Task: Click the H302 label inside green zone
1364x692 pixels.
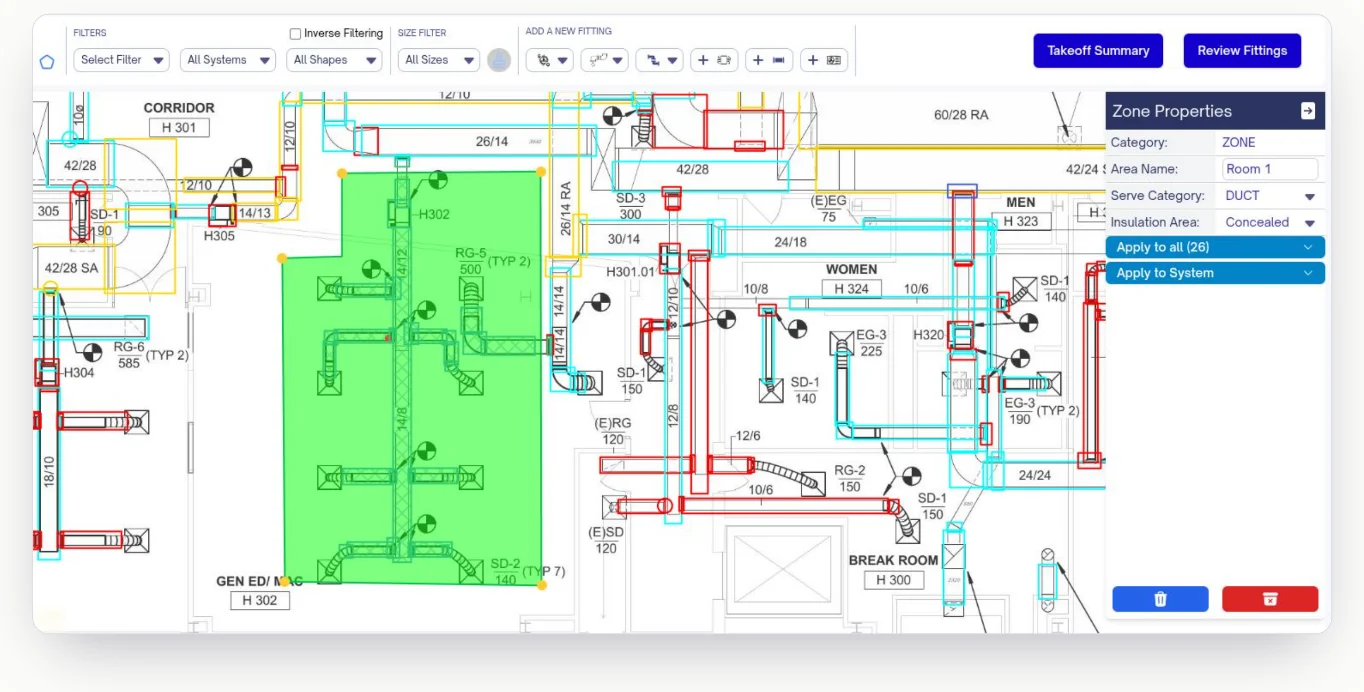Action: (434, 214)
